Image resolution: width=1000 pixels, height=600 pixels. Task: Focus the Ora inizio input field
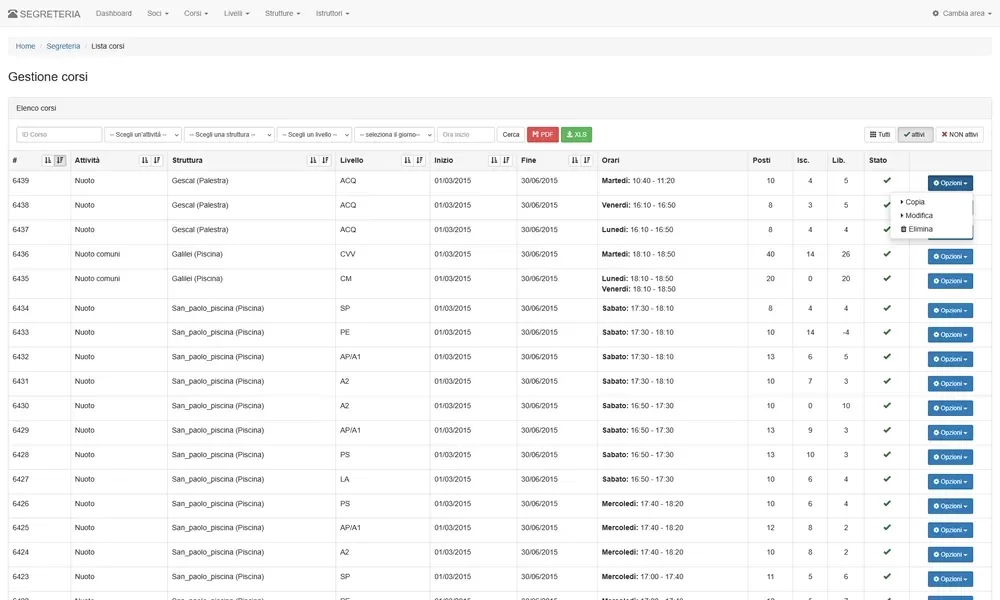coord(466,135)
